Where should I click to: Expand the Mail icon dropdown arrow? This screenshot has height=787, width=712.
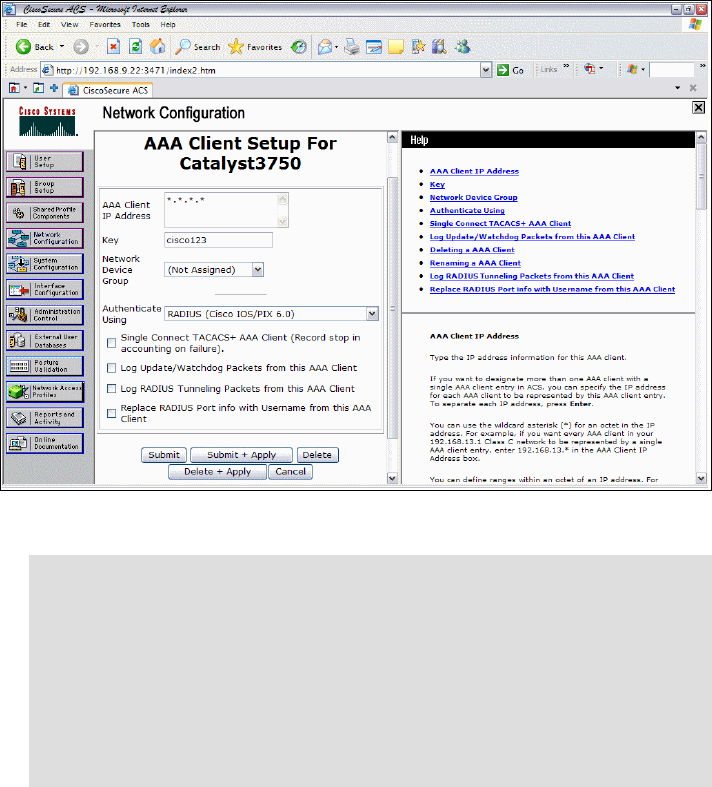coord(336,47)
